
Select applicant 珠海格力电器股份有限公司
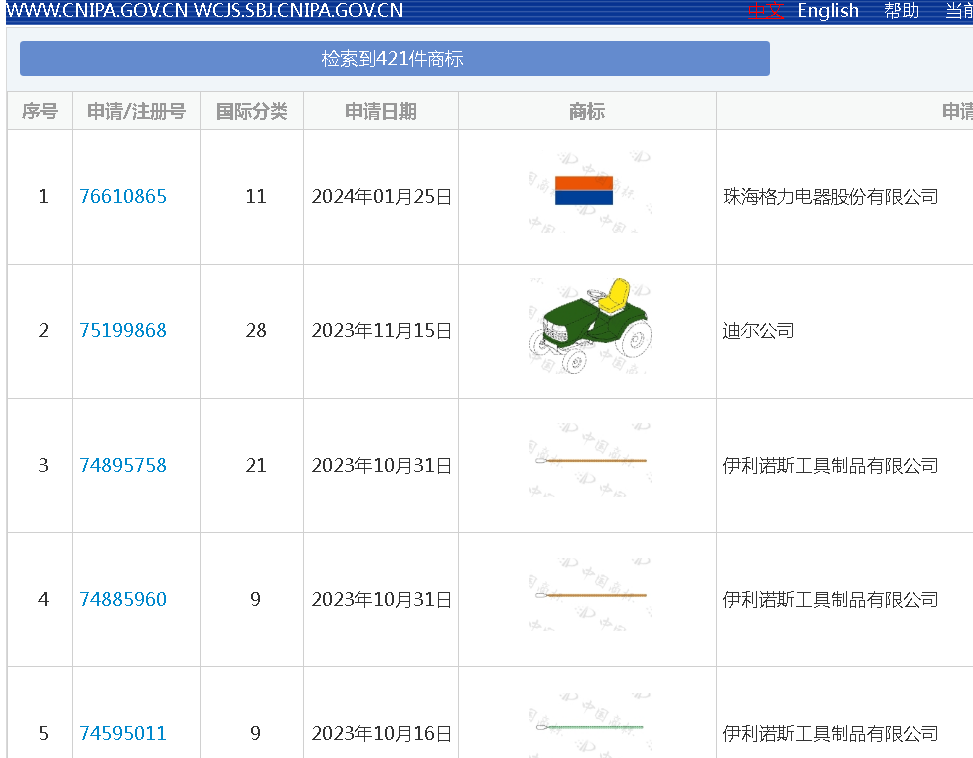point(830,197)
